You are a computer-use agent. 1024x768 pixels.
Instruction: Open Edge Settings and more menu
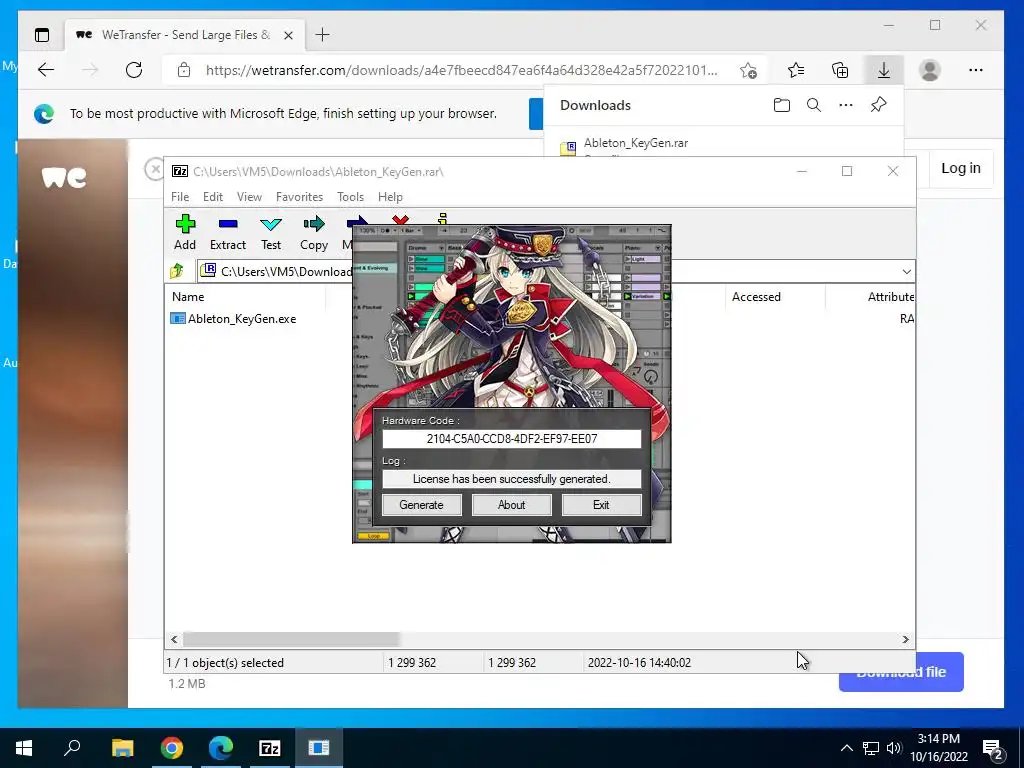[976, 70]
